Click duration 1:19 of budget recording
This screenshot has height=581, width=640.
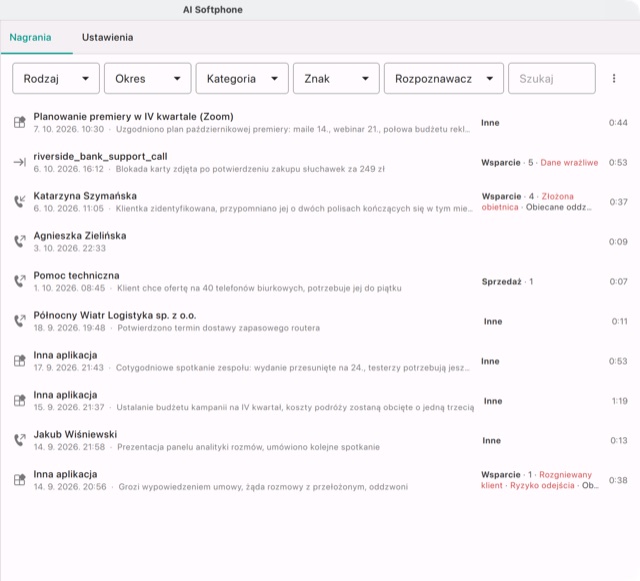click(x=620, y=401)
